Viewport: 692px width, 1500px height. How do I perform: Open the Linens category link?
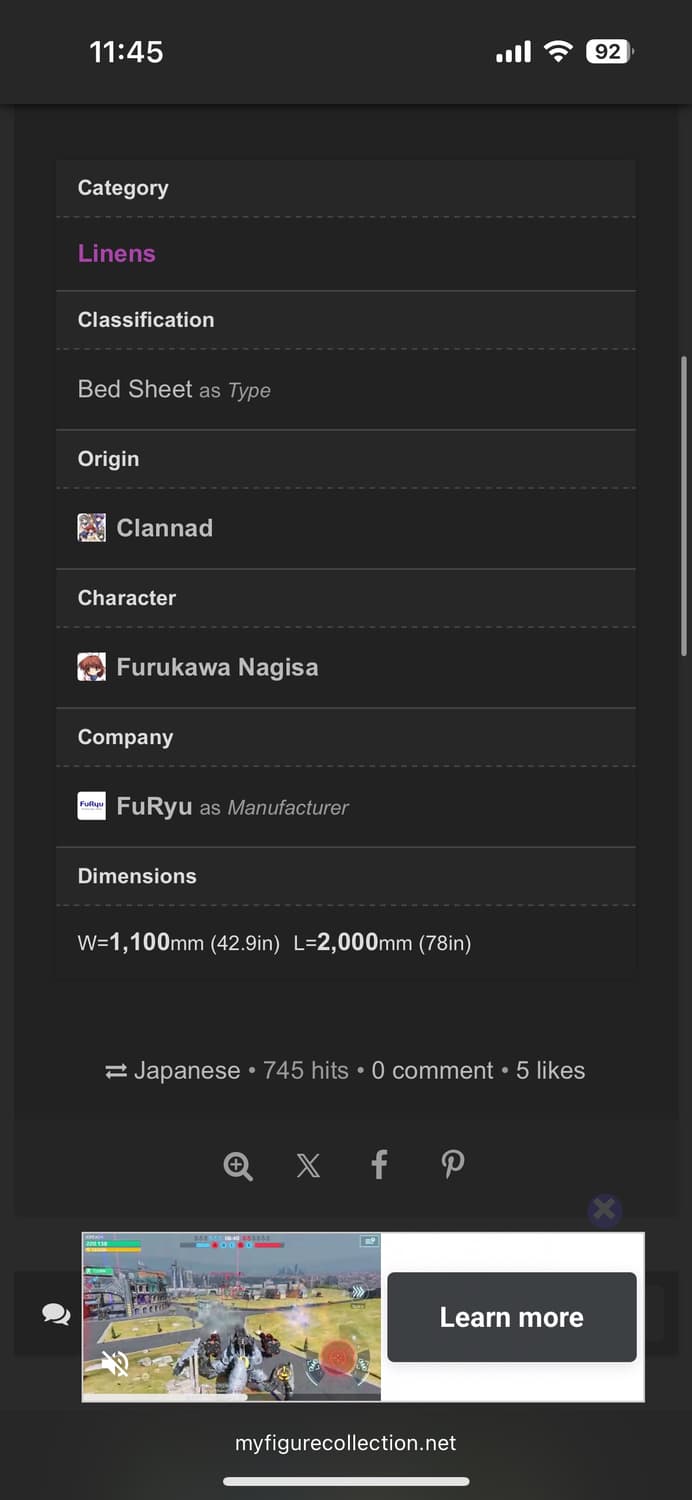coord(117,254)
